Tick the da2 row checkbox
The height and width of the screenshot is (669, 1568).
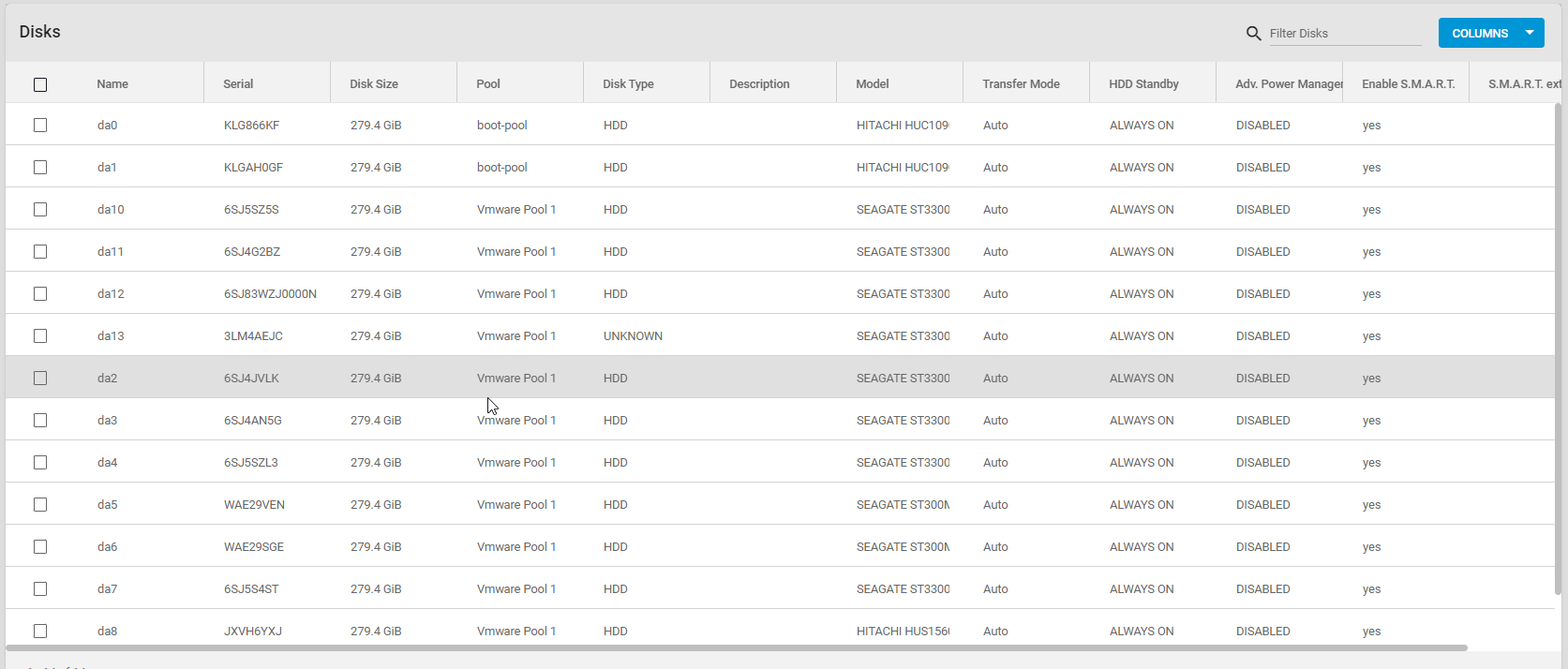tap(40, 378)
